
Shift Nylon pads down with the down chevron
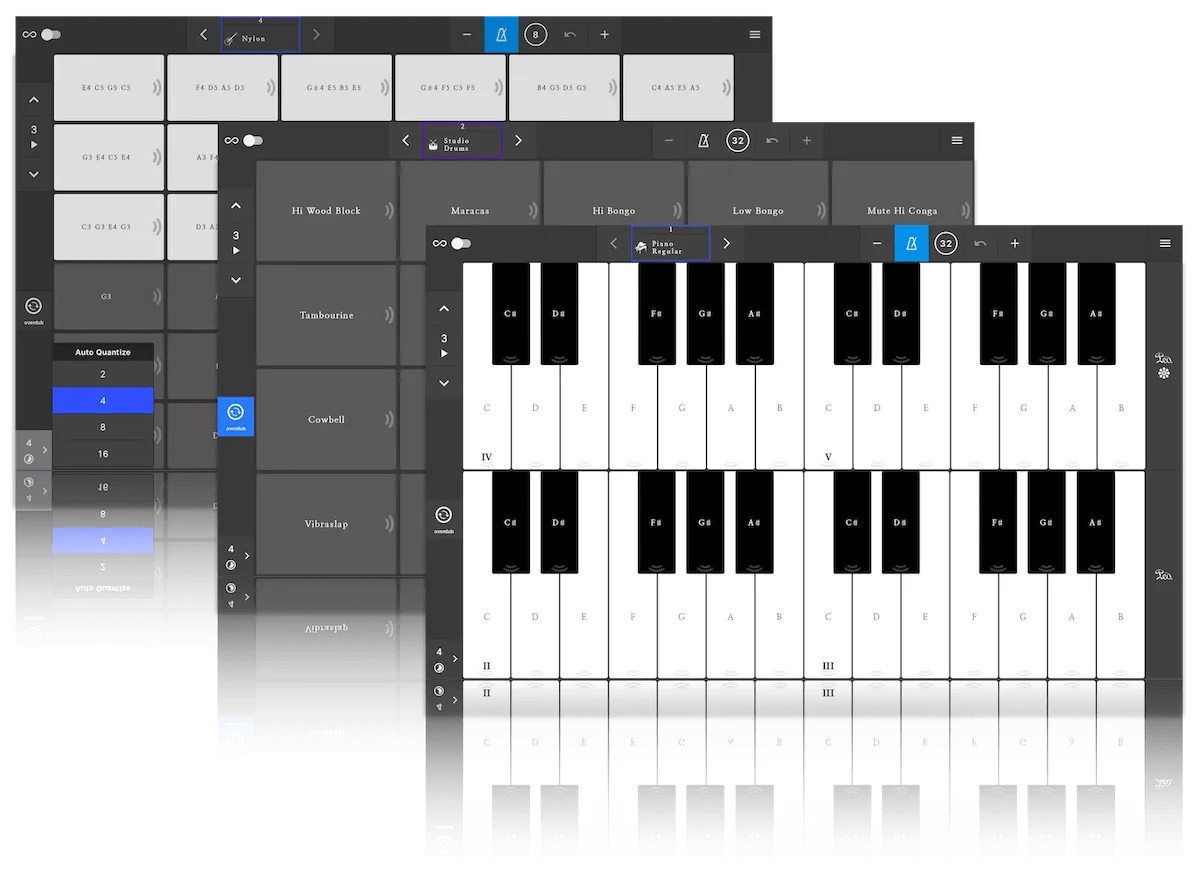[x=34, y=174]
